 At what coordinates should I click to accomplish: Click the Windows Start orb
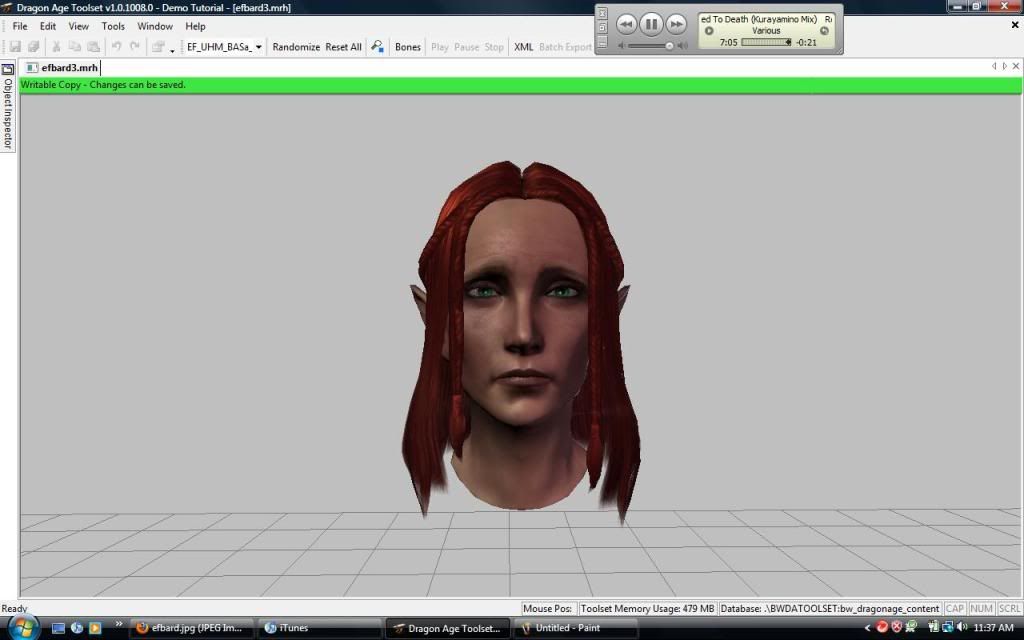(x=22, y=628)
